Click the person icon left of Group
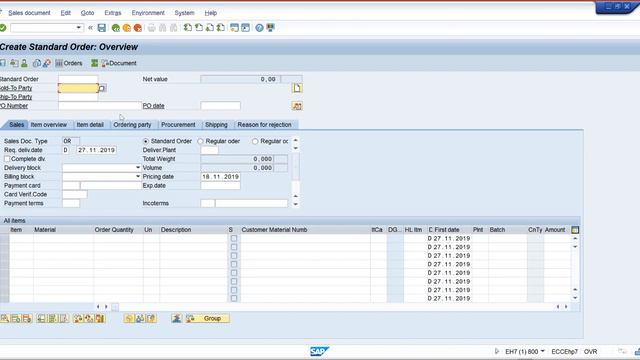Viewport: 640px width, 360px height. tap(176, 318)
